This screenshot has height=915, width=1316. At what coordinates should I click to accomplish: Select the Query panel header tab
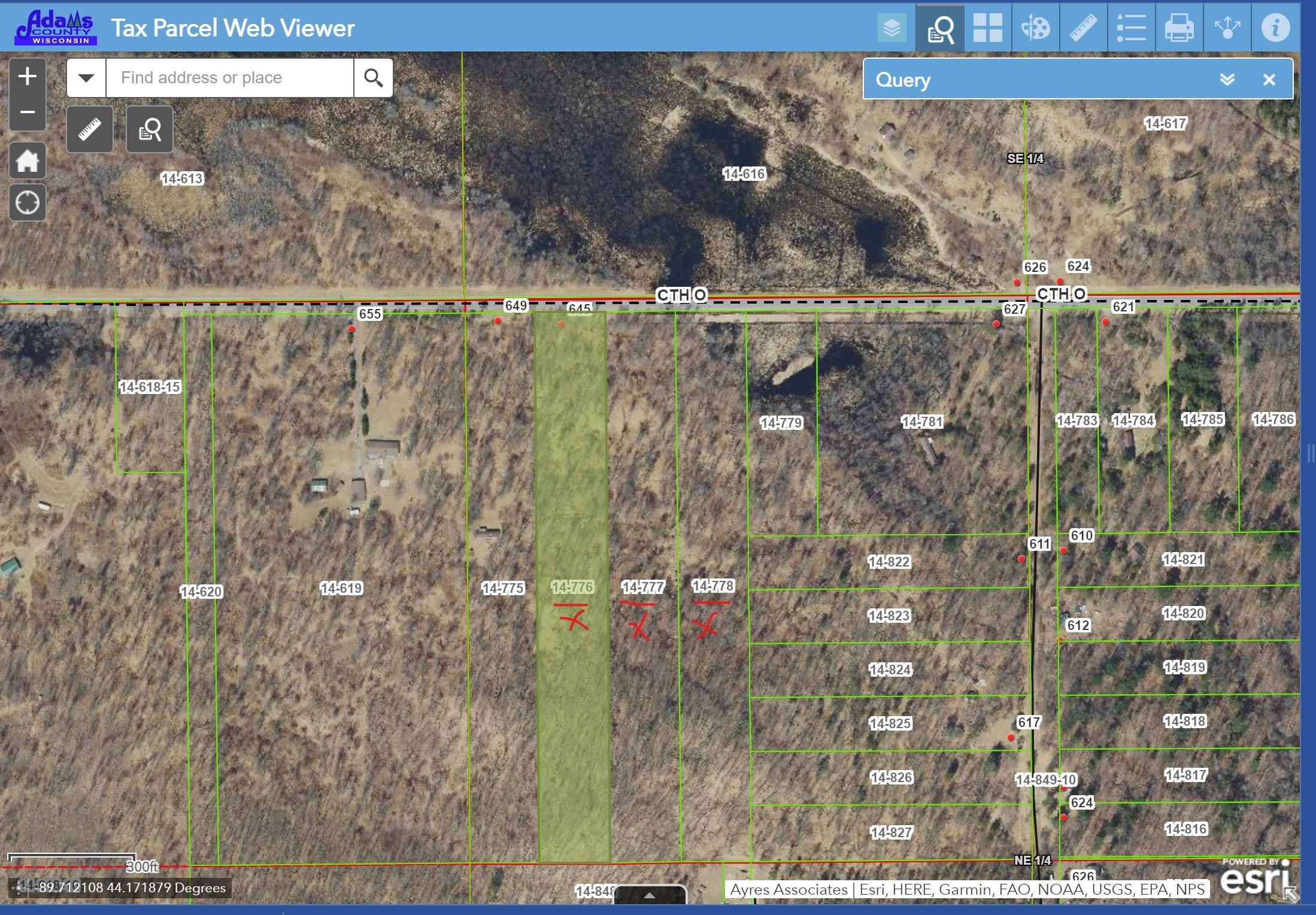[x=903, y=80]
